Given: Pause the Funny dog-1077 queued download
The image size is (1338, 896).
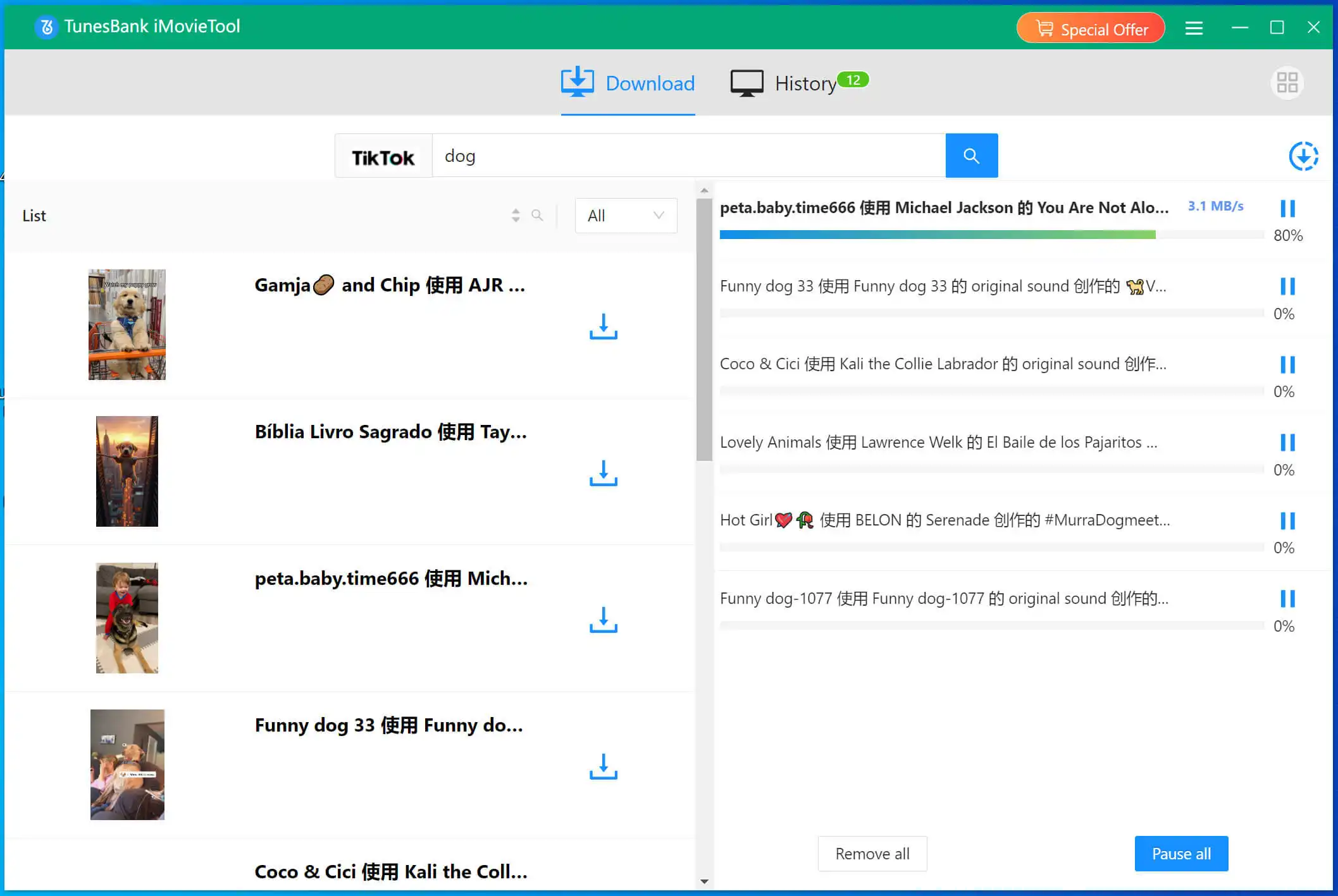Looking at the screenshot, I should [1287, 599].
